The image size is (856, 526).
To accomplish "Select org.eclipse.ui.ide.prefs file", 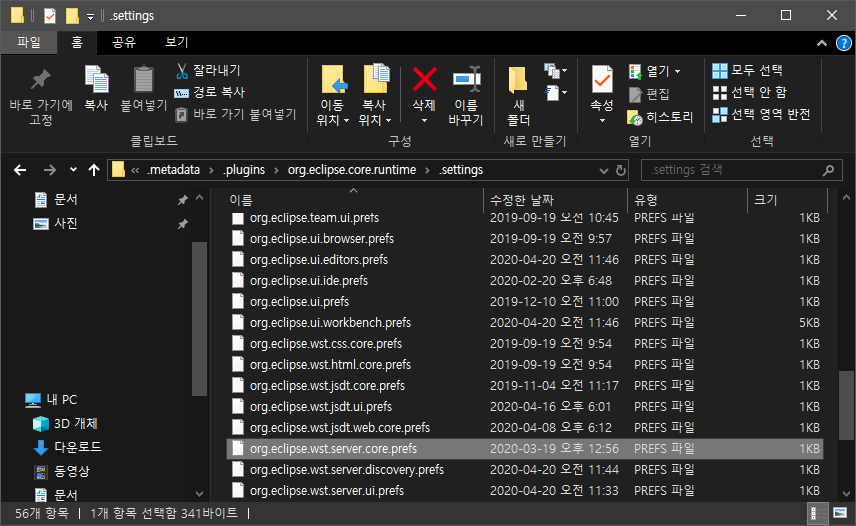I will click(x=525, y=280).
